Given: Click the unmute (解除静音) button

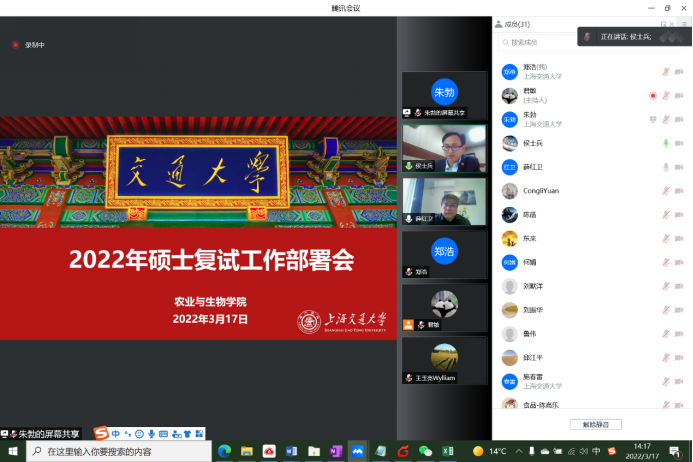Looking at the screenshot, I should (595, 424).
